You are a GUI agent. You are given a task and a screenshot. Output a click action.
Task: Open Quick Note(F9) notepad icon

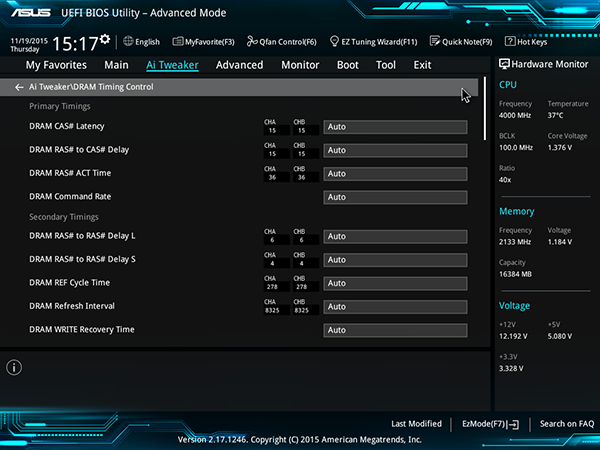point(435,41)
